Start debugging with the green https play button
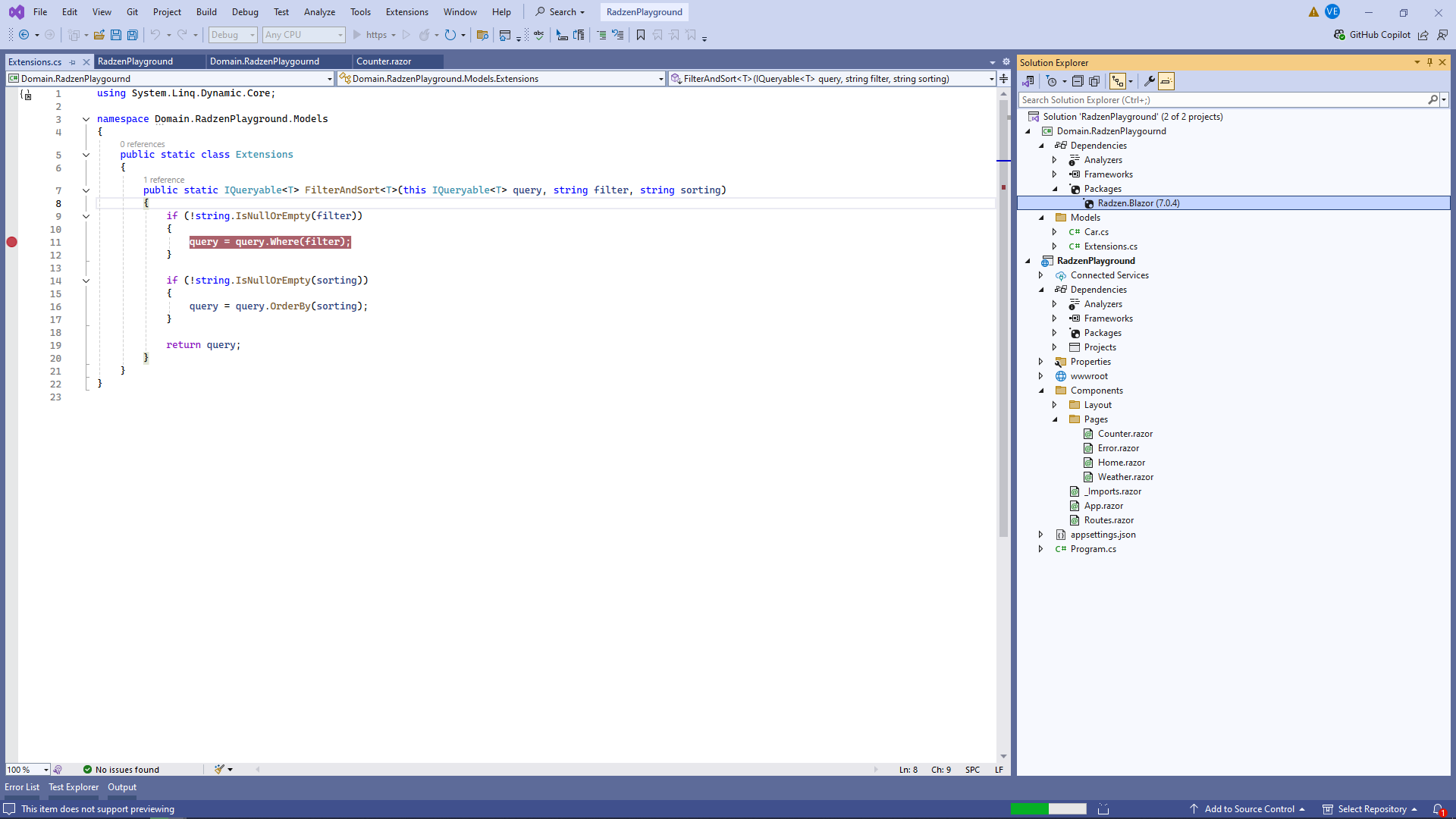The height and width of the screenshot is (819, 1456). coord(374,35)
